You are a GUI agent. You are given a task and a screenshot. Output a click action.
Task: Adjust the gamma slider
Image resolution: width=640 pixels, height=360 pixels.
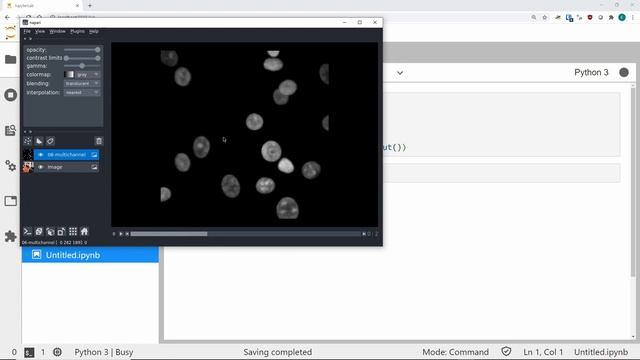[82, 66]
